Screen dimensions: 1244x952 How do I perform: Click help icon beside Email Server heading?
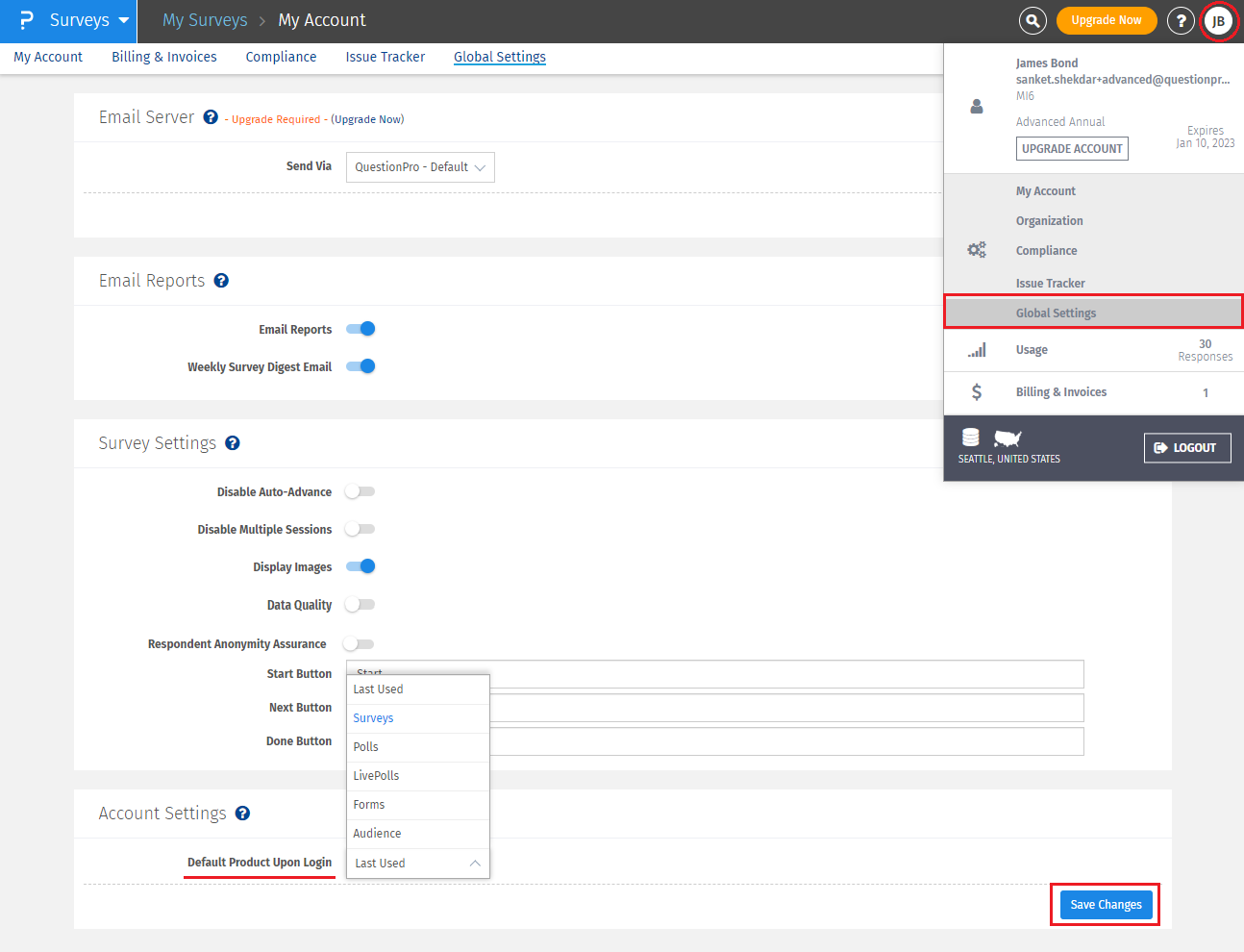[211, 117]
